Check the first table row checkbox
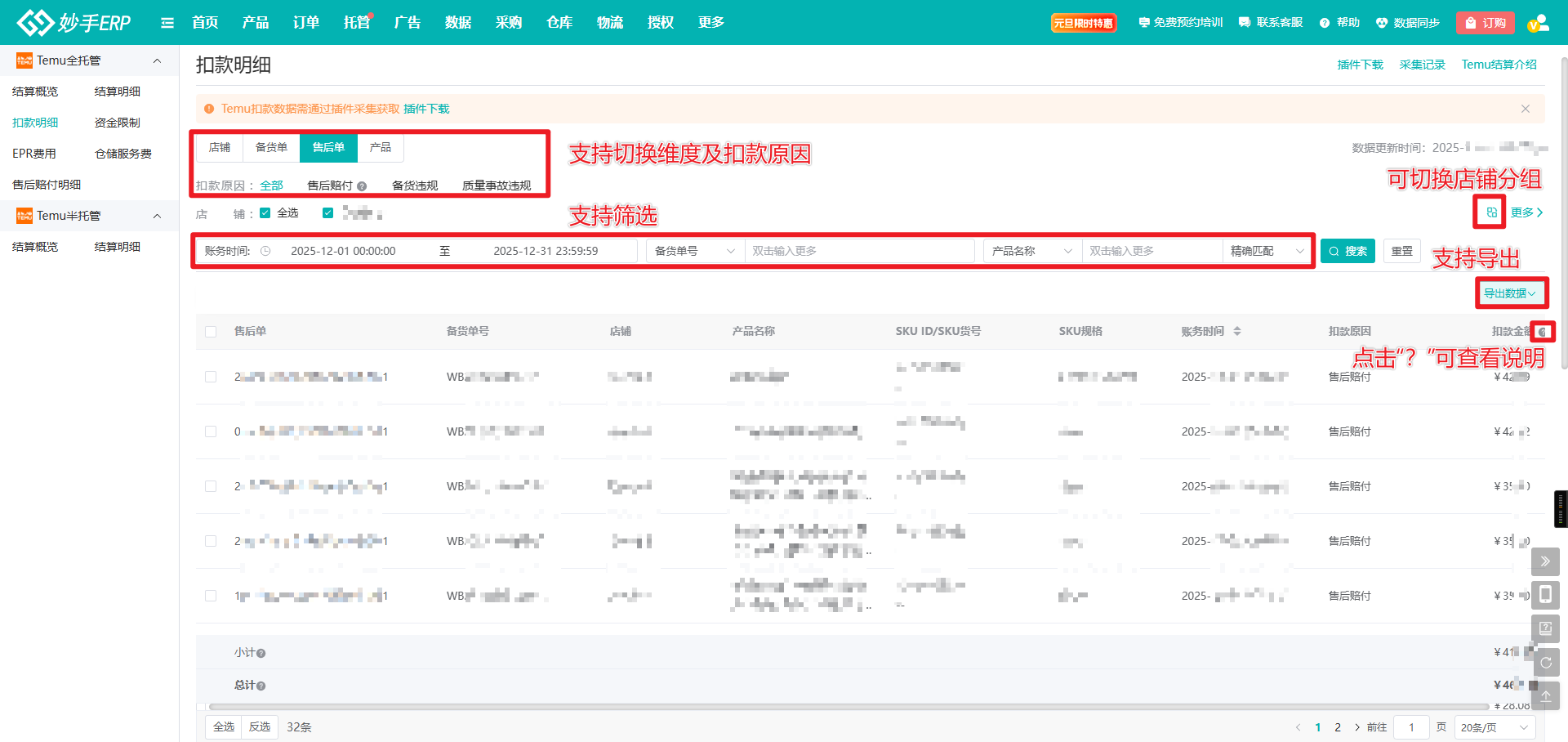The image size is (1568, 742). pyautogui.click(x=211, y=377)
